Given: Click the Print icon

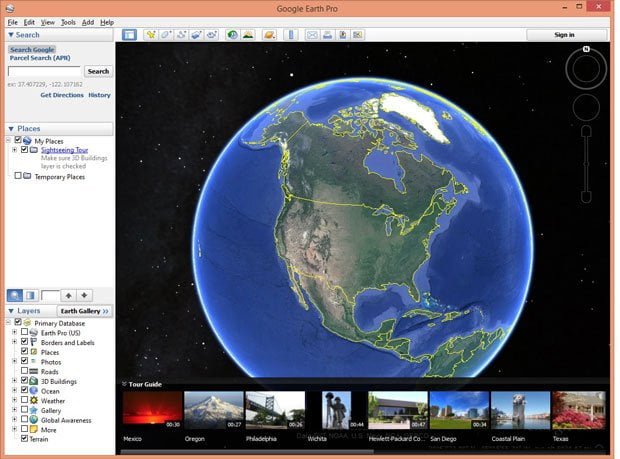Looking at the screenshot, I should [x=327, y=35].
